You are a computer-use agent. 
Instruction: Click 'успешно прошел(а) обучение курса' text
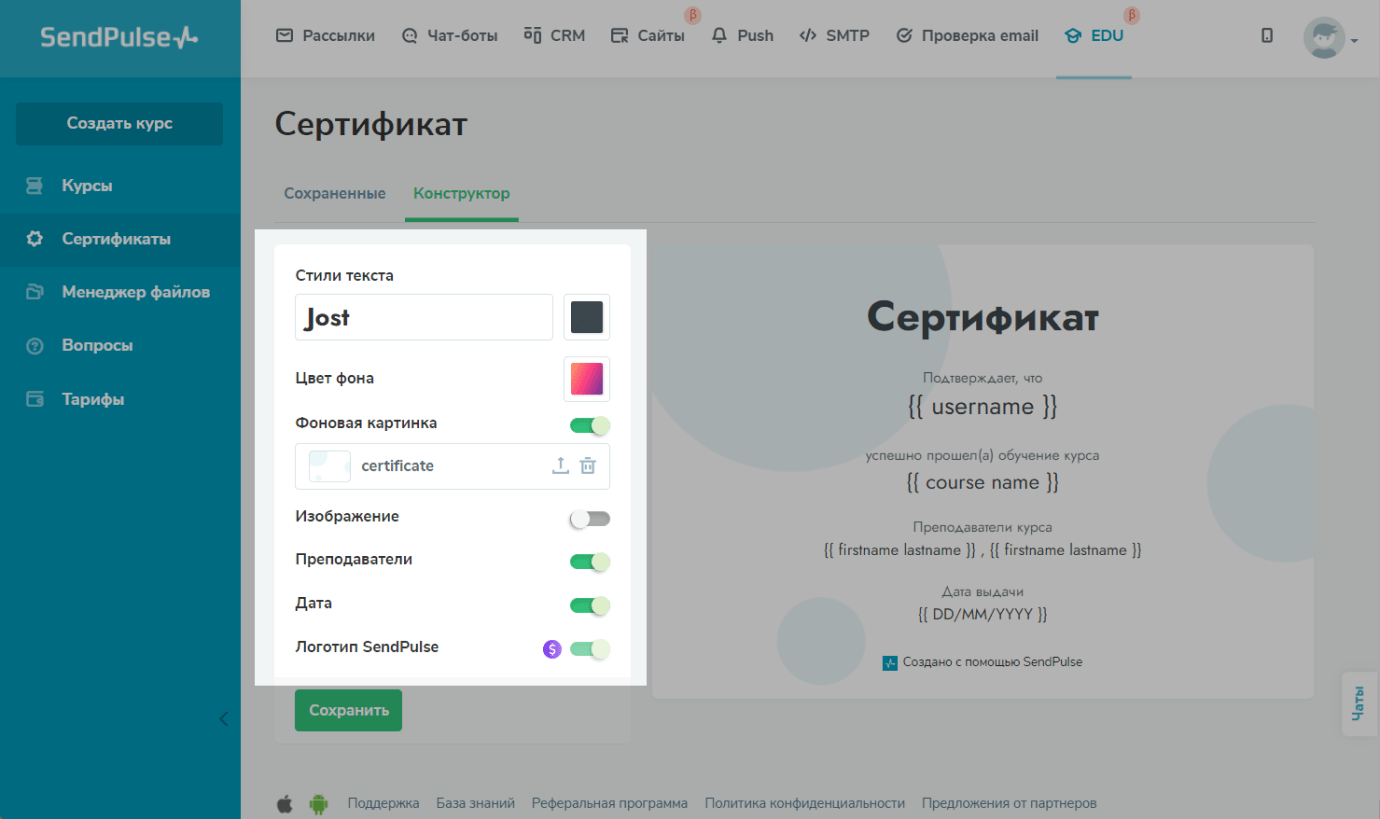(x=983, y=455)
